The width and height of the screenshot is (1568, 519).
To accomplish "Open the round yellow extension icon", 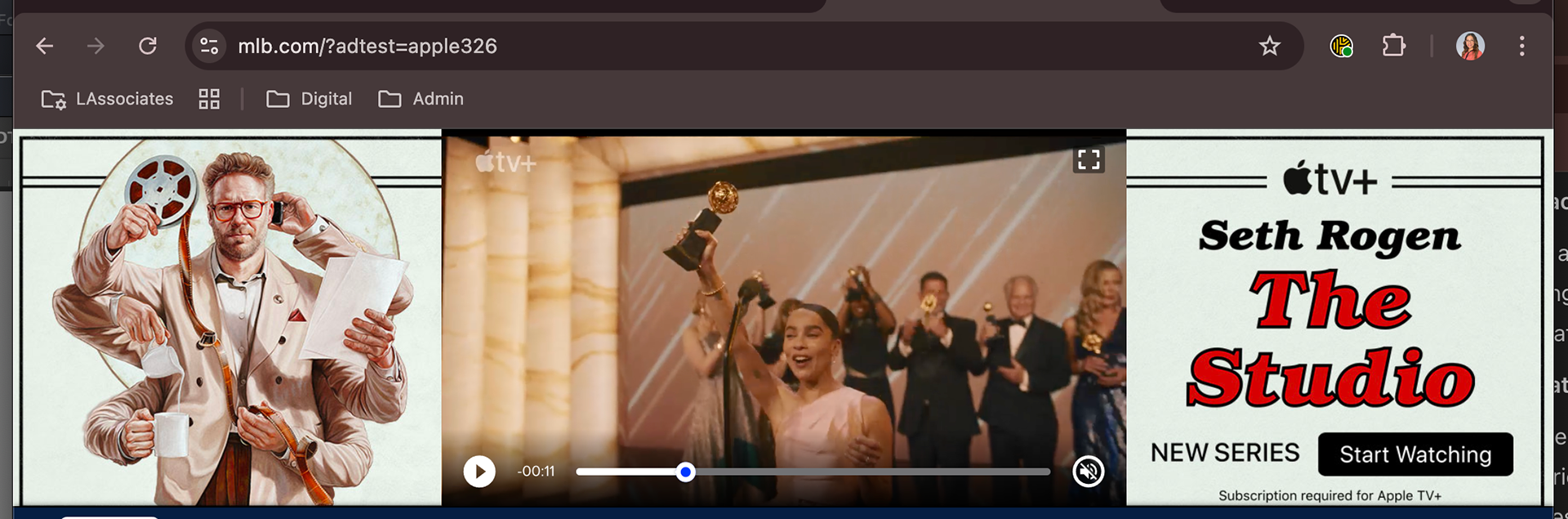I will [1342, 47].
